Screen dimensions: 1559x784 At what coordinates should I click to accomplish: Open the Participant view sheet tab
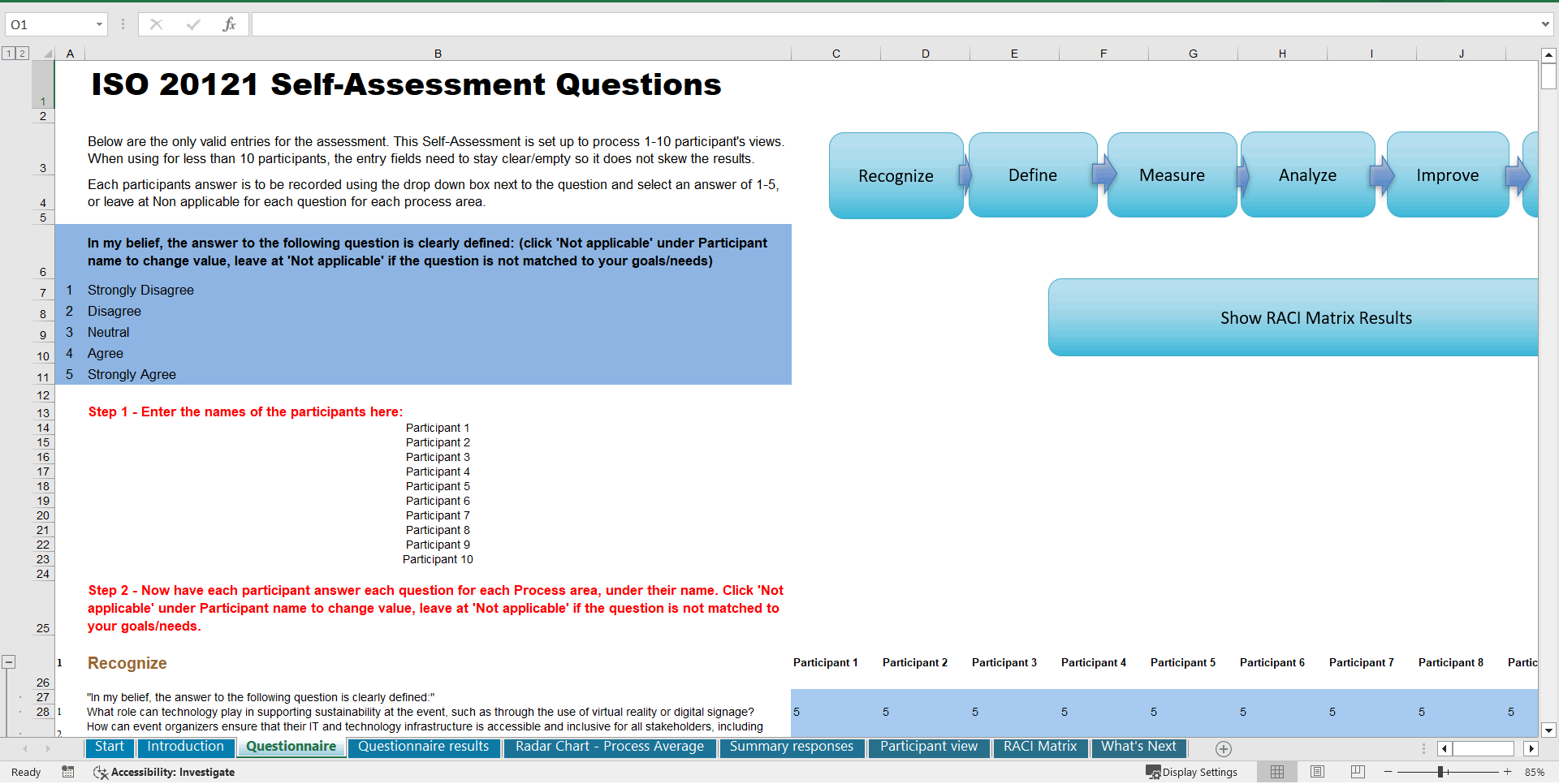pyautogui.click(x=929, y=747)
